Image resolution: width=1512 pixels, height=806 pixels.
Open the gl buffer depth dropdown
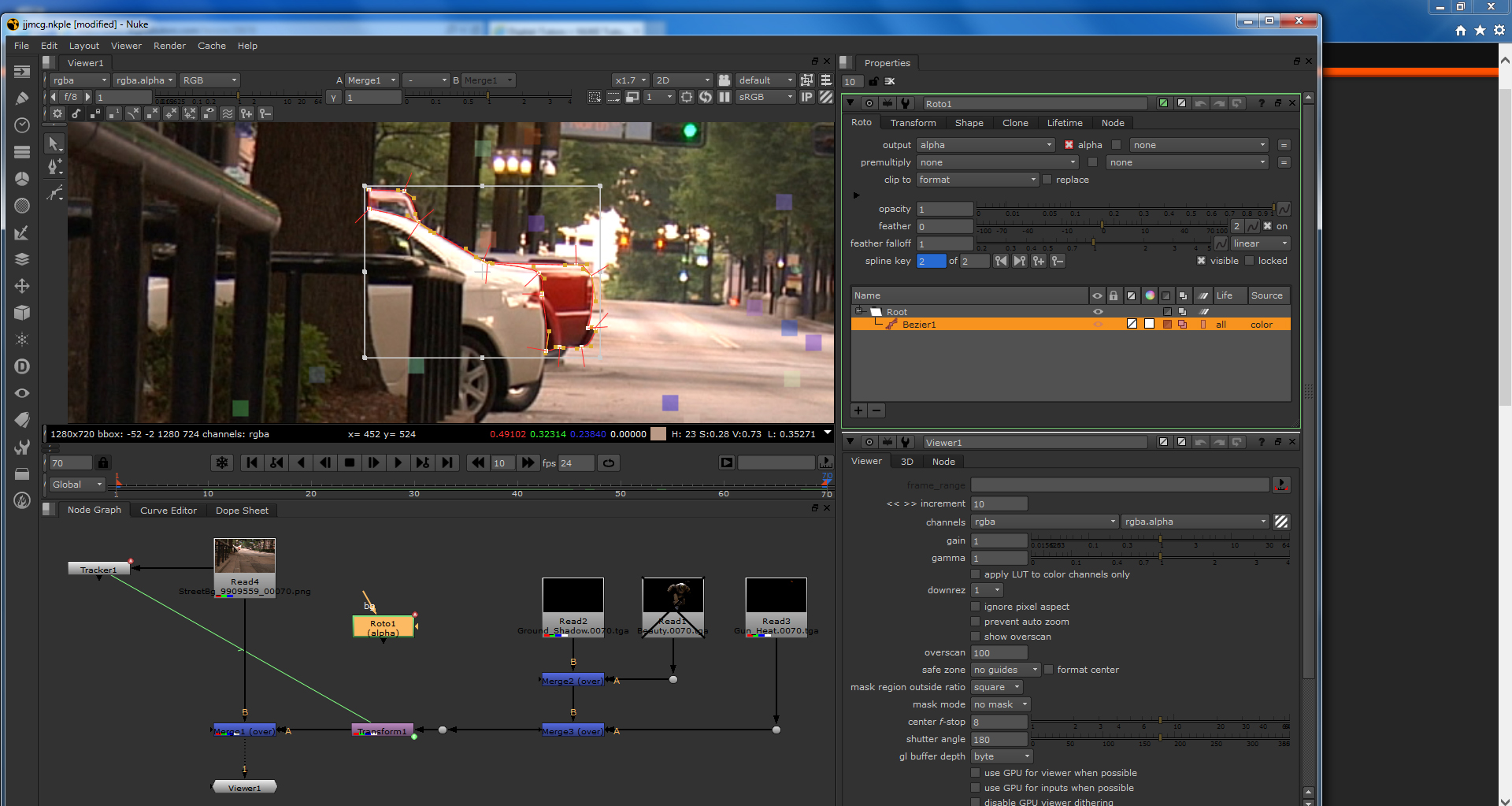point(1002,756)
